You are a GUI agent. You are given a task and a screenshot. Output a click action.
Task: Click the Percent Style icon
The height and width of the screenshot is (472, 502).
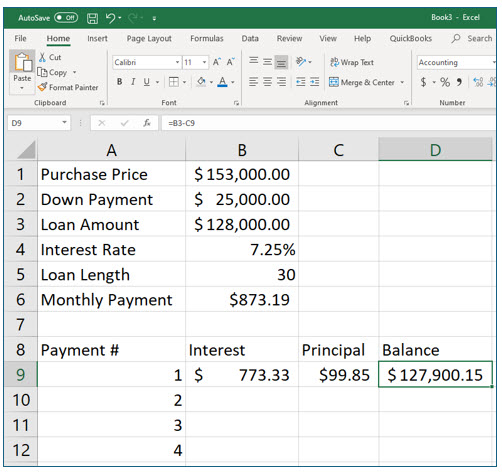[x=445, y=82]
